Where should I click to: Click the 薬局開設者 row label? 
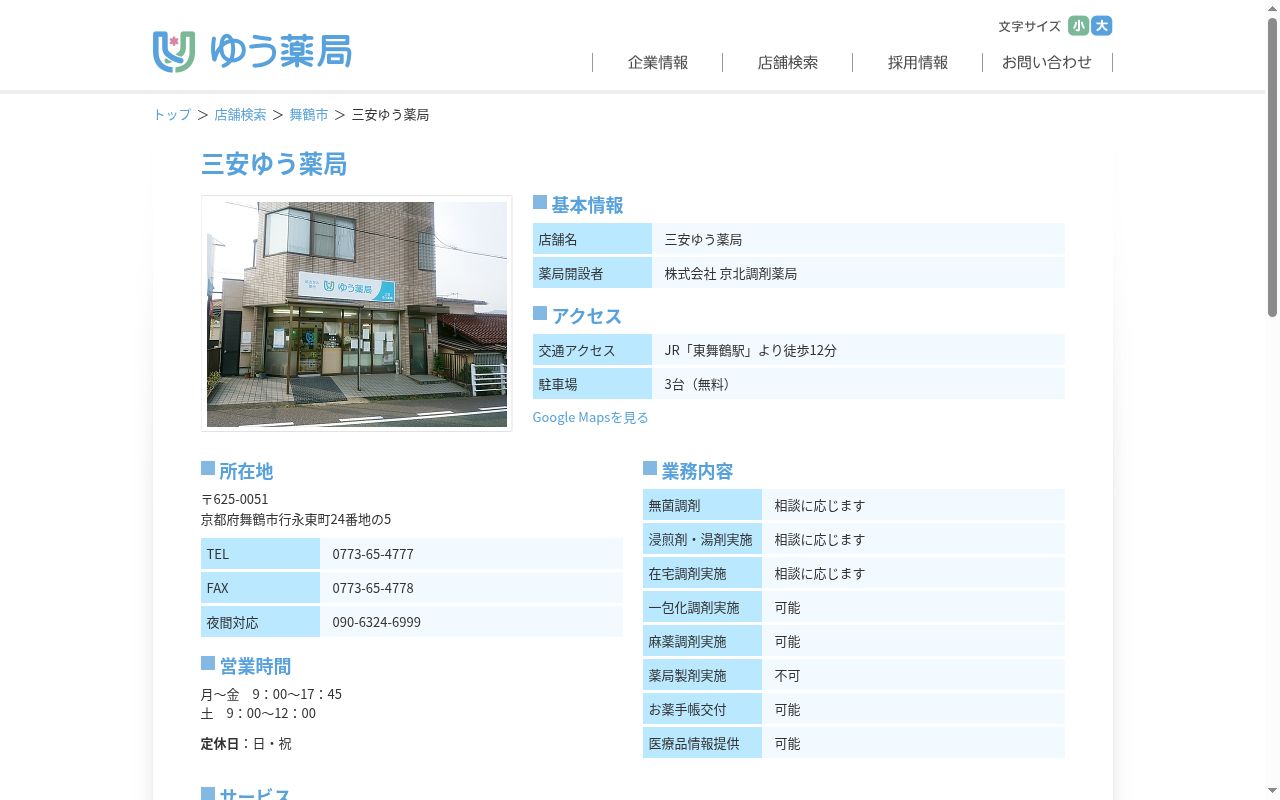coord(592,273)
